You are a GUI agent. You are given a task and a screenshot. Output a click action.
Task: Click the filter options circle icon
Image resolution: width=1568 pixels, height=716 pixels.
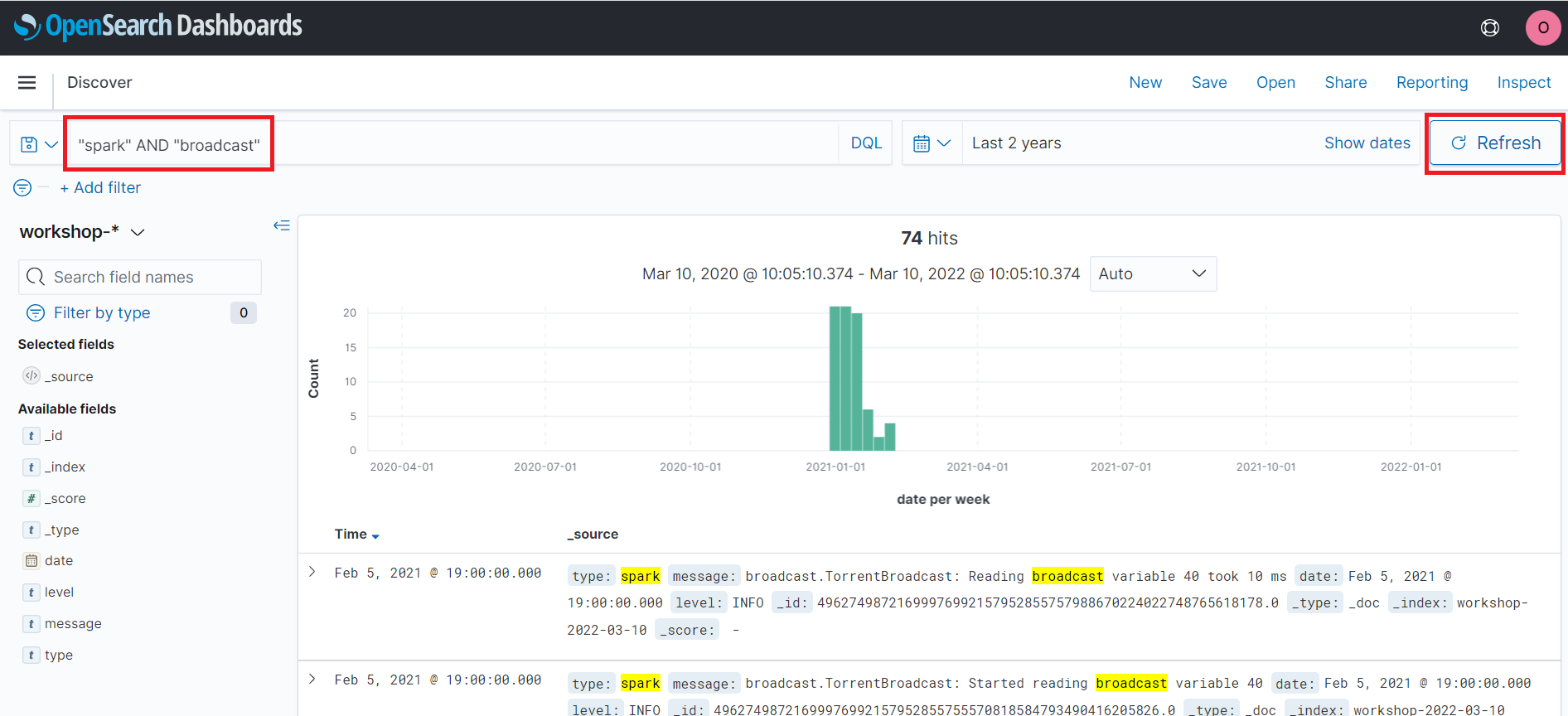pyautogui.click(x=22, y=188)
